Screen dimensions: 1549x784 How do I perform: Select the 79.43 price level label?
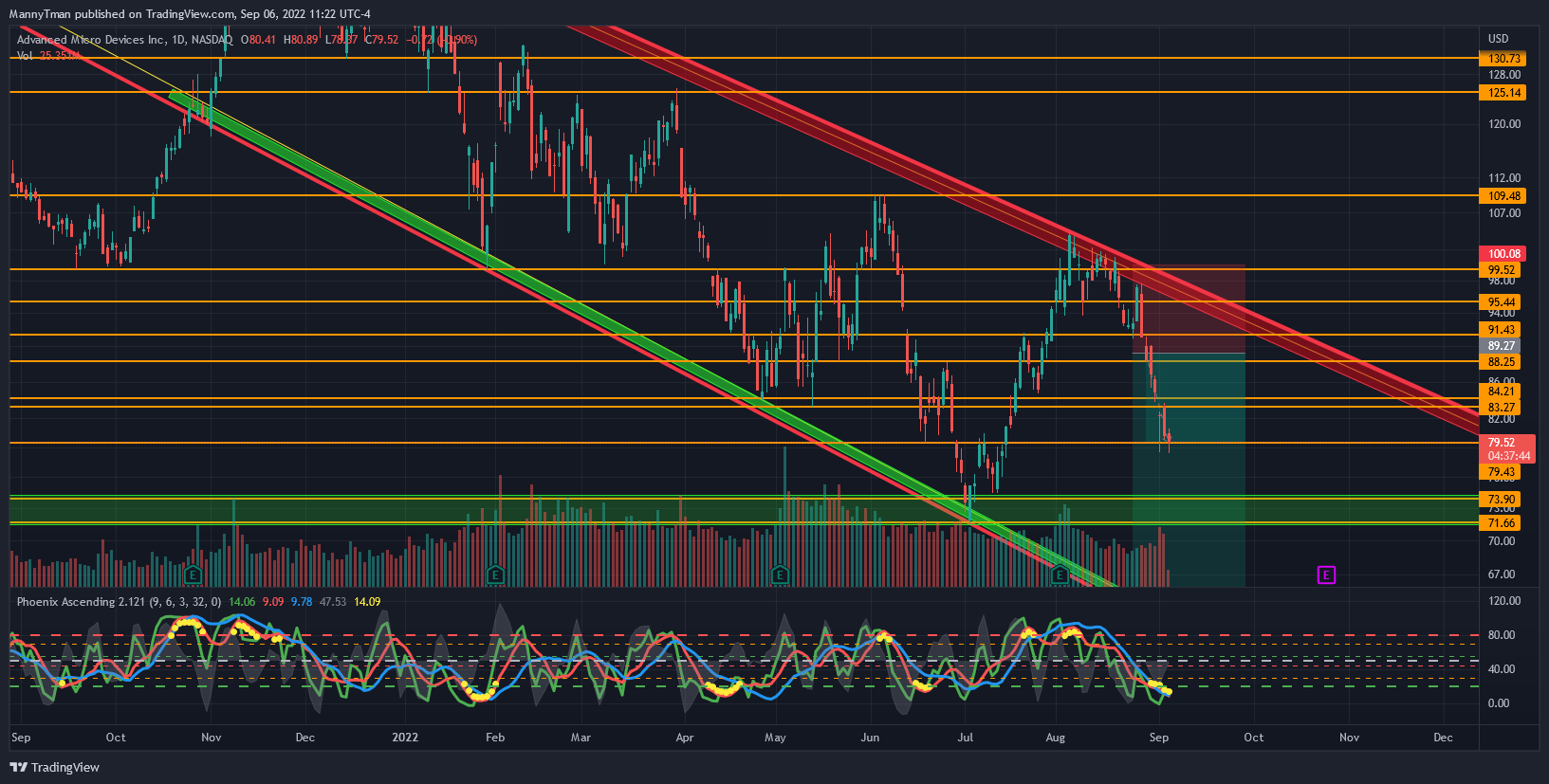(x=1501, y=472)
